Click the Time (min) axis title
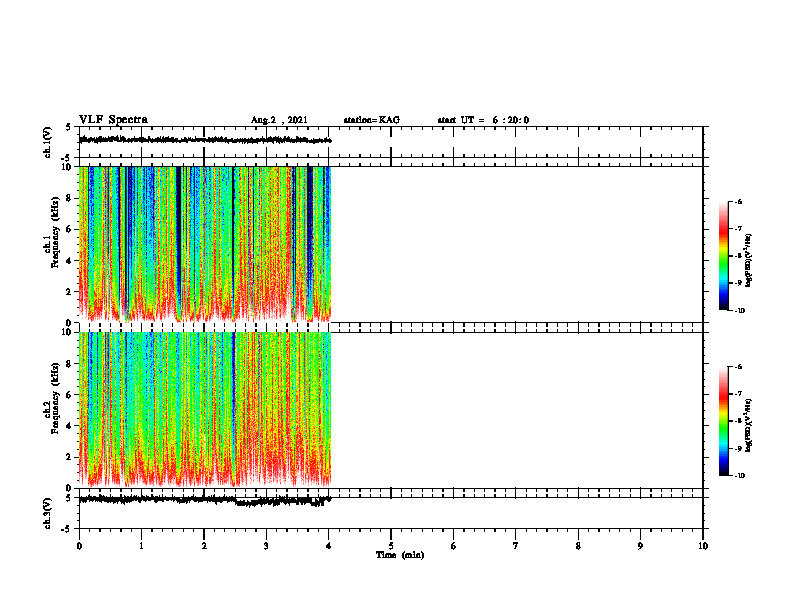Viewport: 792px width, 612px height. pyautogui.click(x=400, y=555)
